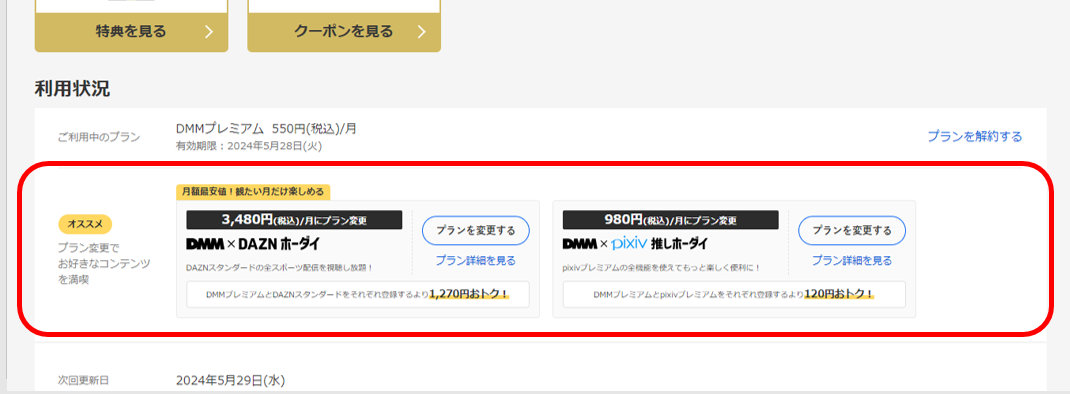Click the pixivプレミアムの全機能 description
The width and height of the screenshot is (1070, 394).
pyautogui.click(x=661, y=268)
